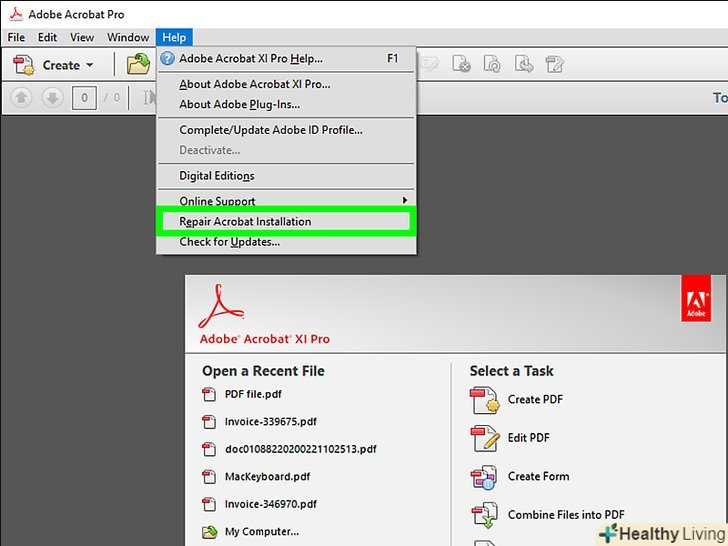Viewport: 728px width, 546px height.
Task: Open the Edit menu
Action: point(47,37)
